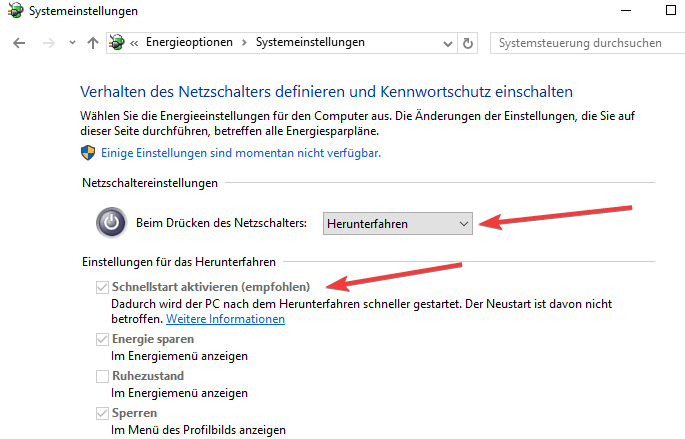Go back with the left arrow button
This screenshot has height=439, width=685.
(x=19, y=43)
